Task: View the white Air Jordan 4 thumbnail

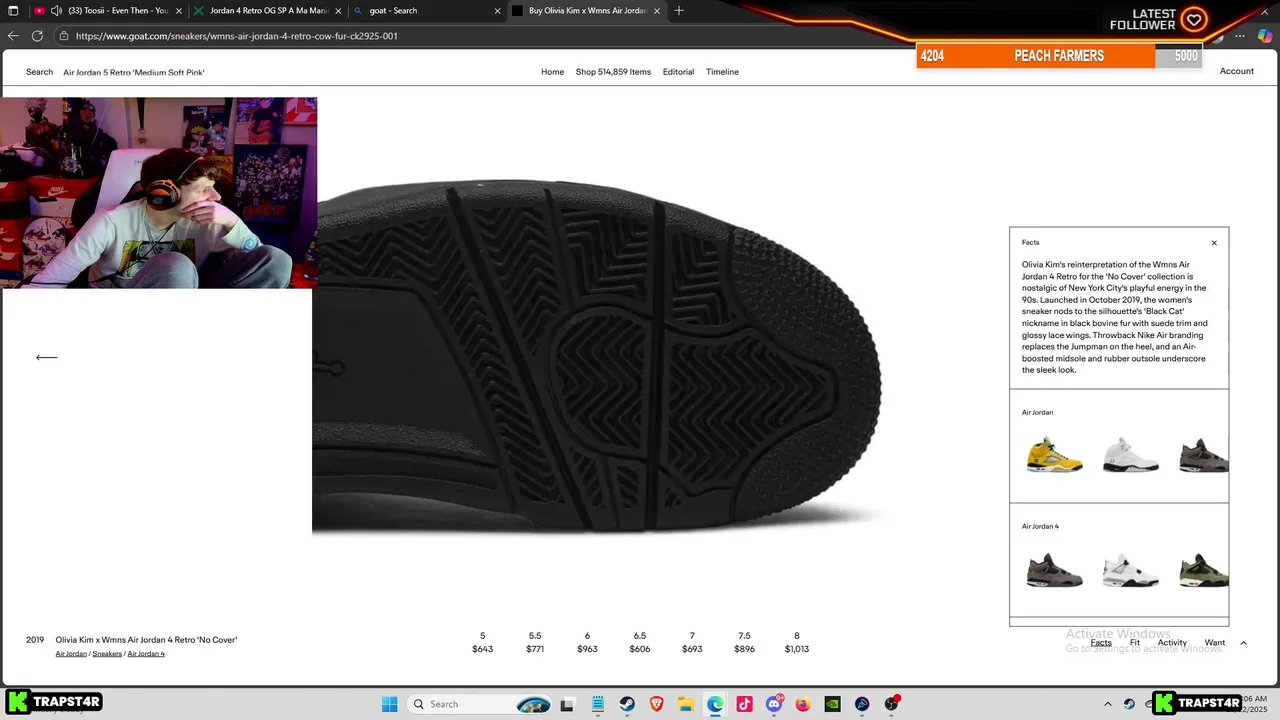Action: (1131, 570)
